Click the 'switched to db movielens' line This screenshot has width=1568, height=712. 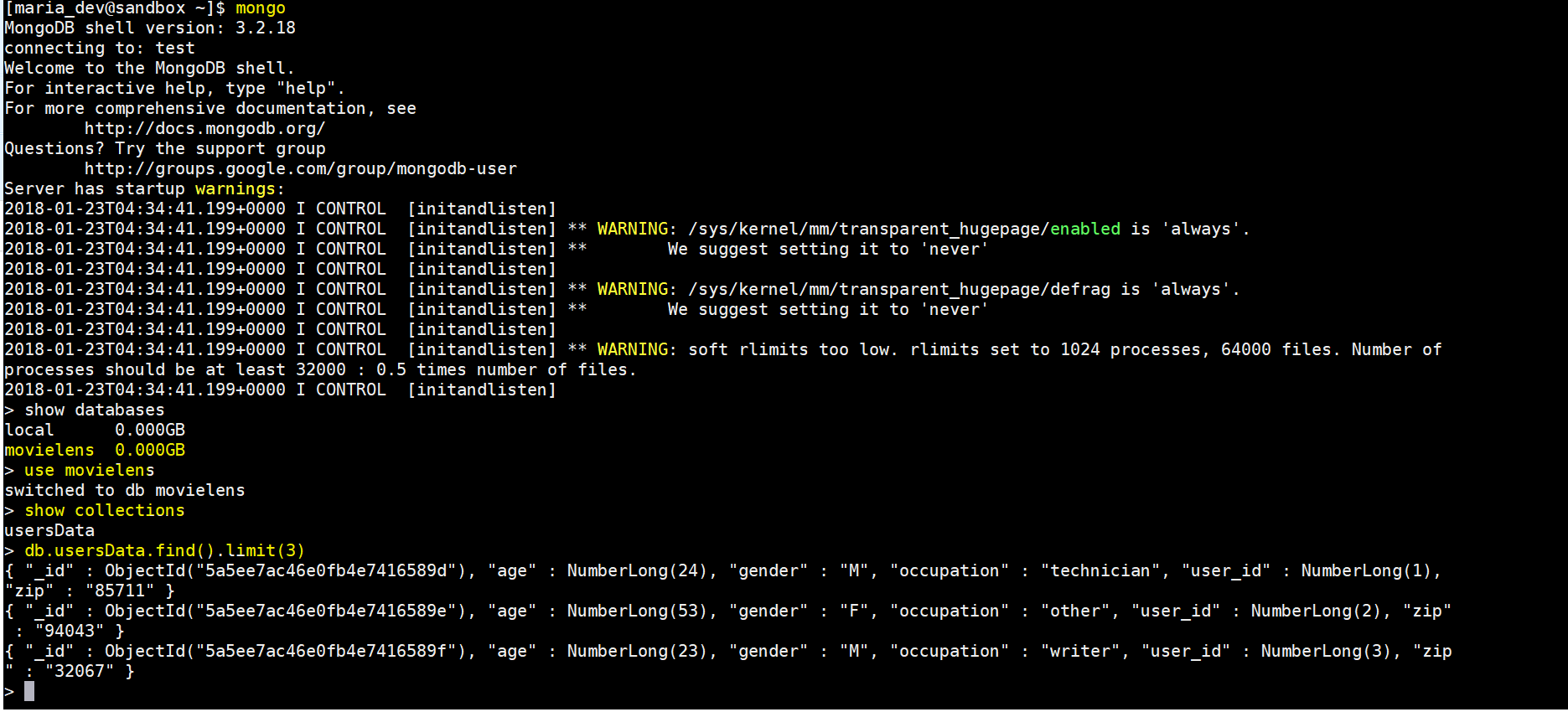[125, 491]
